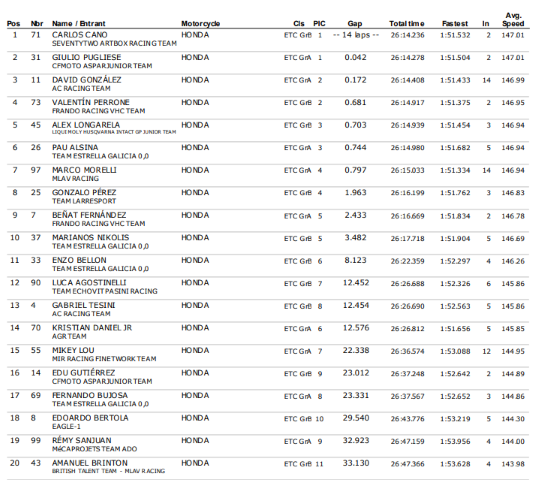Click the Pos column header
The width and height of the screenshot is (533, 480).
pyautogui.click(x=14, y=23)
